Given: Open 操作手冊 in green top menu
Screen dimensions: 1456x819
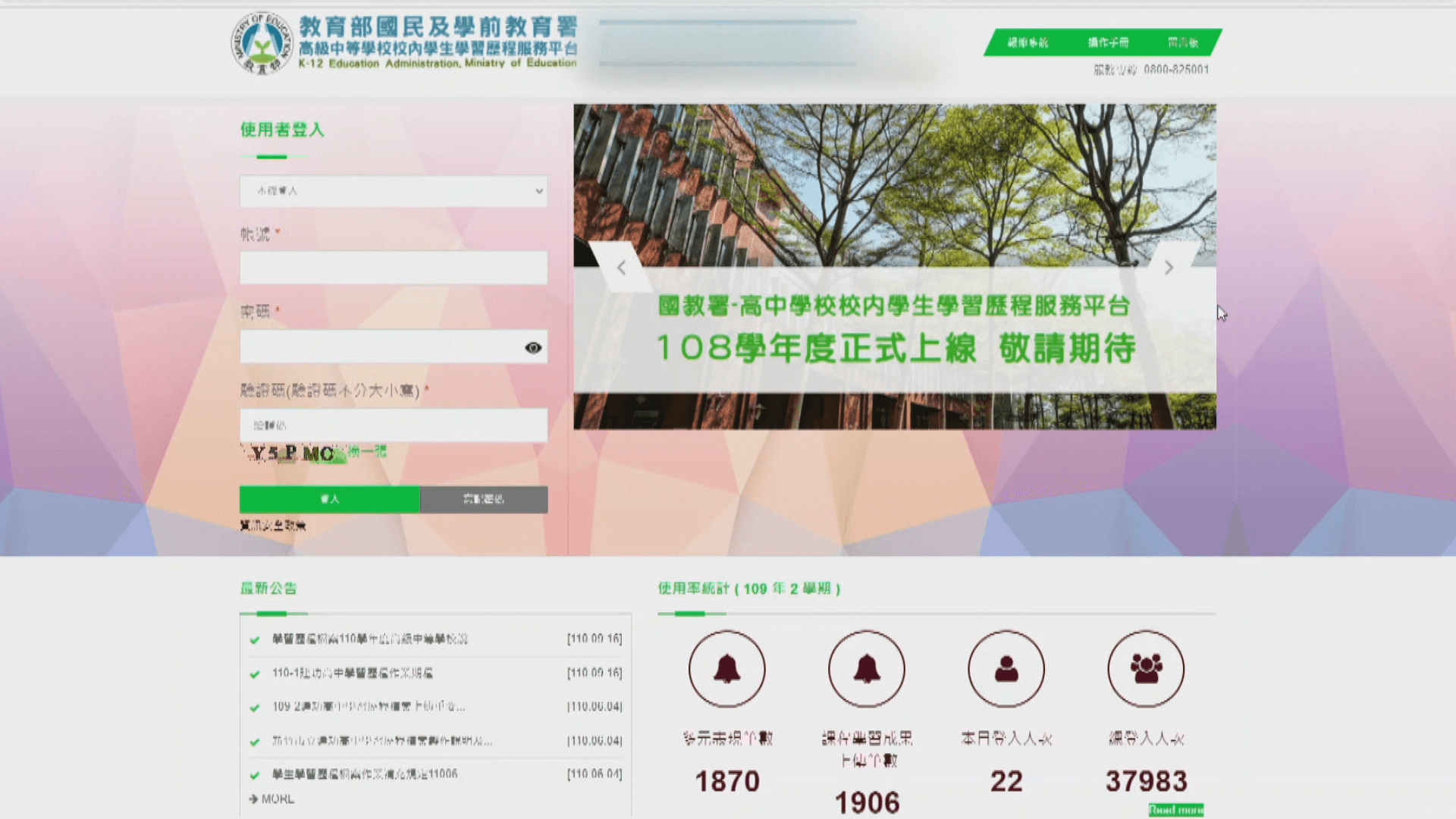Looking at the screenshot, I should pos(1108,42).
